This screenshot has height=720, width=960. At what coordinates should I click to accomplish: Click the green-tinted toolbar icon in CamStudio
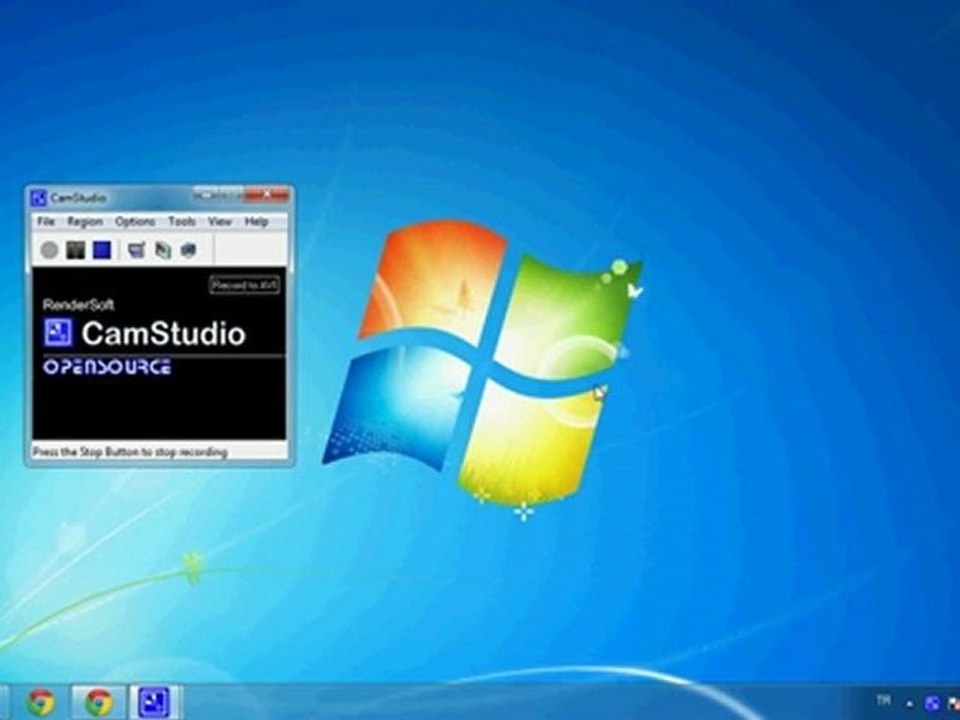(163, 250)
